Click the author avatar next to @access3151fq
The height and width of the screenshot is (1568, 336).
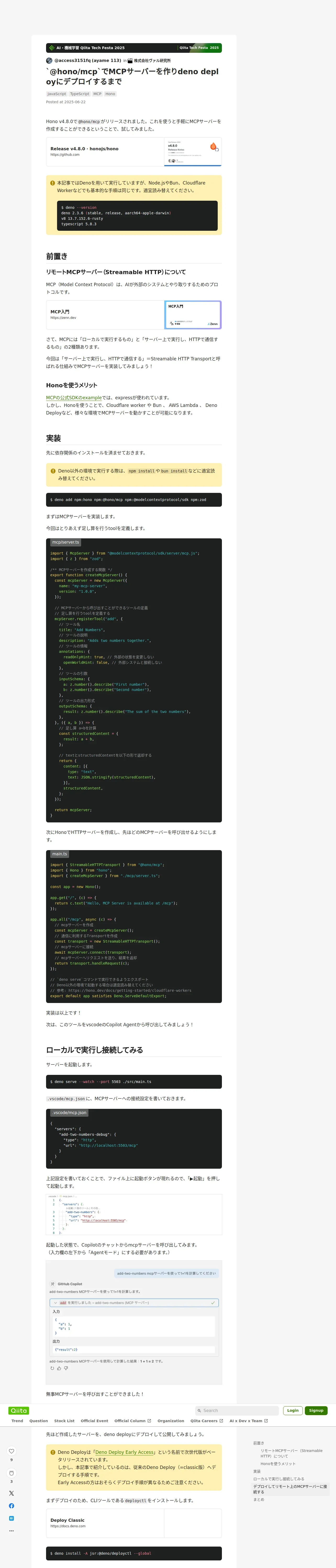pyautogui.click(x=49, y=60)
